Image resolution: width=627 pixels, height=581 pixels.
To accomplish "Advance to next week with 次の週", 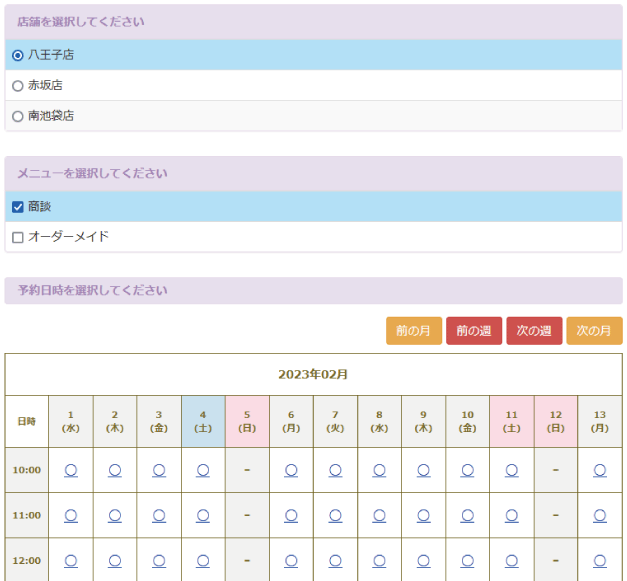I will coord(534,331).
